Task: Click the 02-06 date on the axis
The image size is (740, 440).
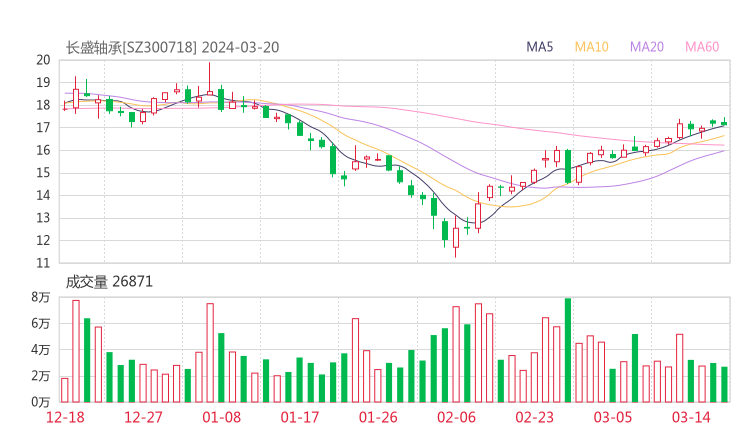Action: [457, 418]
